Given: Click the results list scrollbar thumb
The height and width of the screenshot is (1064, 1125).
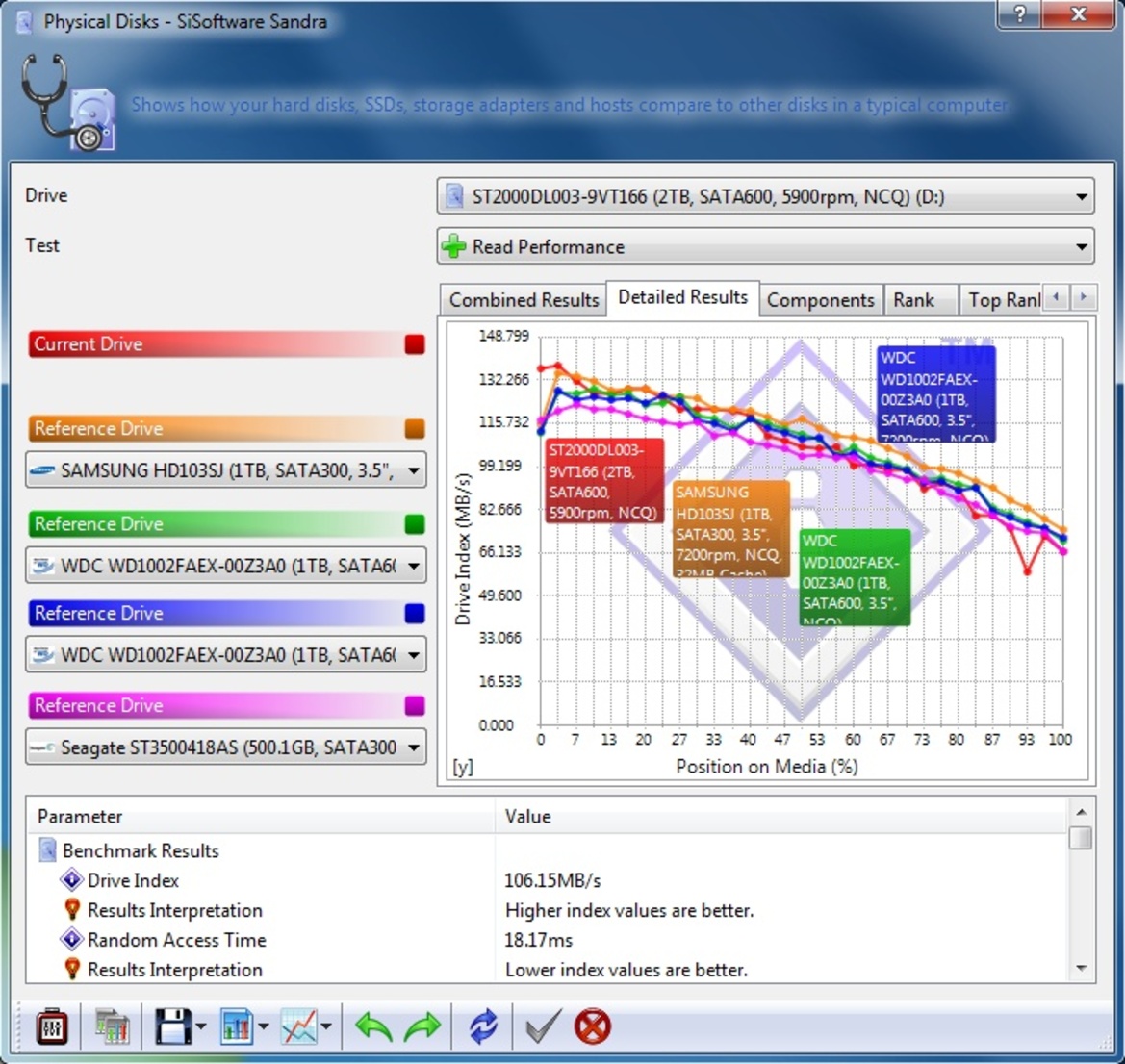Looking at the screenshot, I should pos(1082,838).
